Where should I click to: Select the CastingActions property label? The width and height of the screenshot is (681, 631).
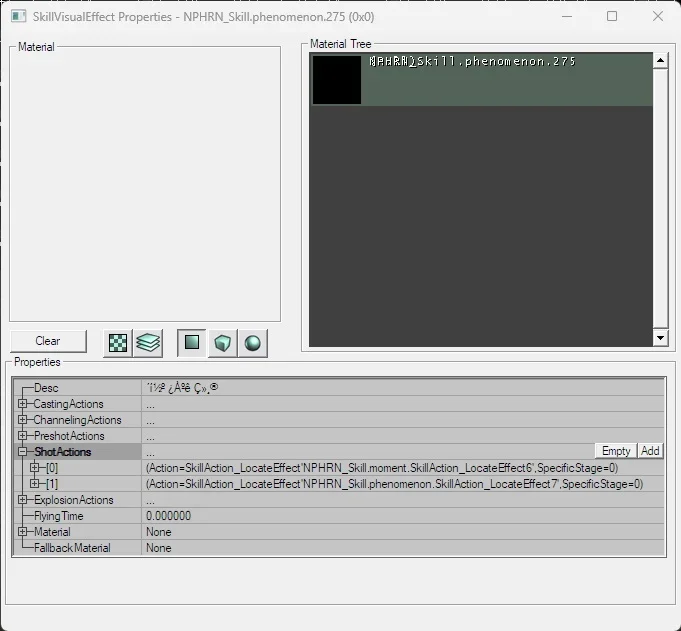click(x=68, y=404)
